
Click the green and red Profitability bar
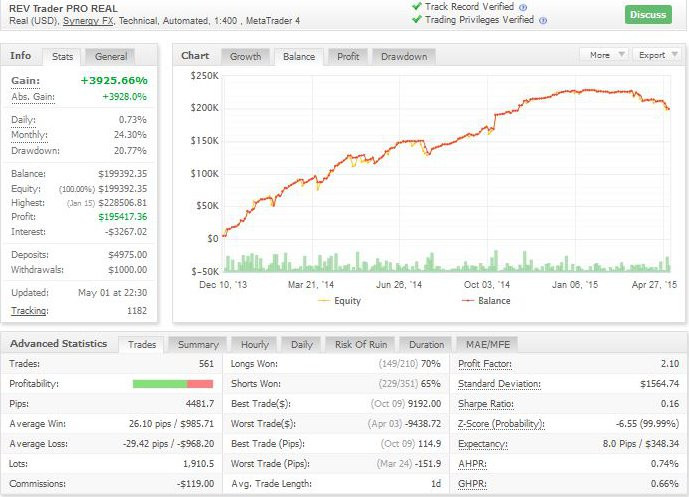tap(173, 384)
